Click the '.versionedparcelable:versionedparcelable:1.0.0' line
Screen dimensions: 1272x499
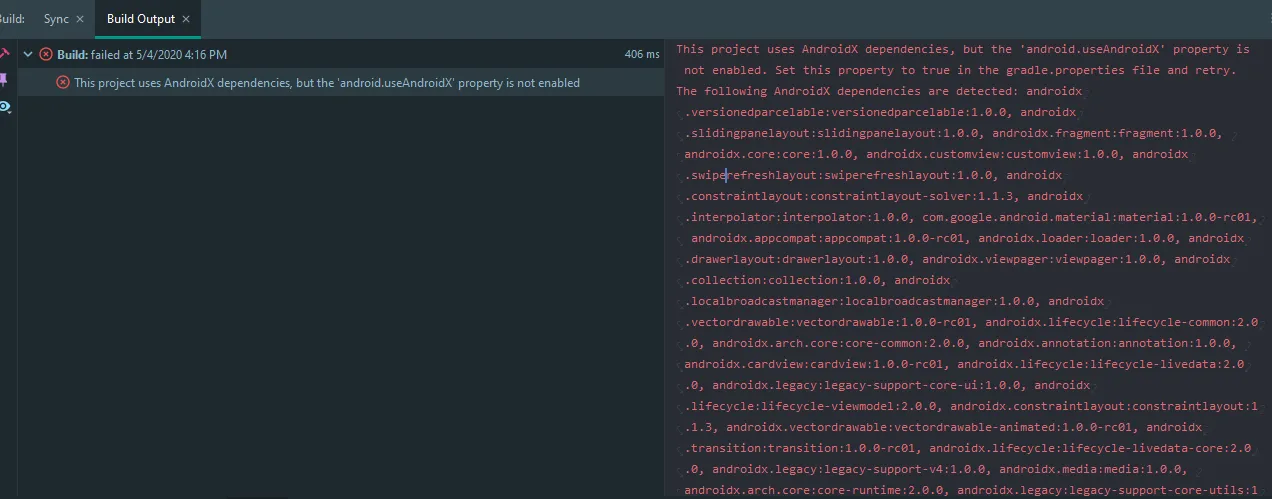click(880, 112)
